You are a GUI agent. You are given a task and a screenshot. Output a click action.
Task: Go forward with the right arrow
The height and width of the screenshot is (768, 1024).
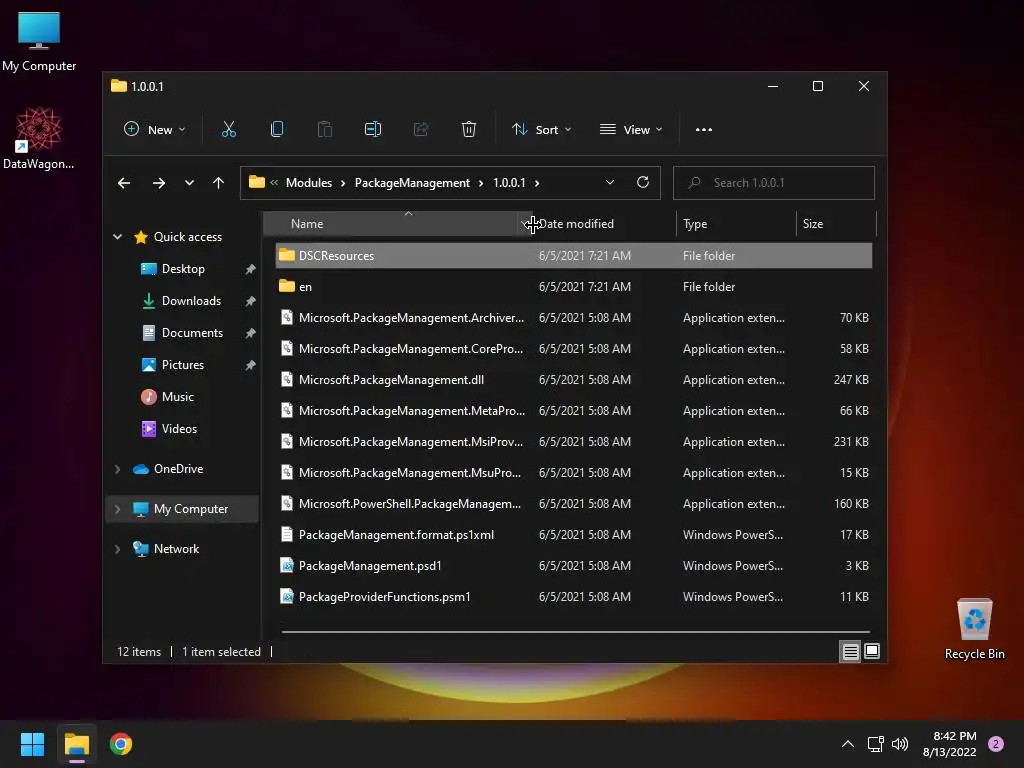pos(159,183)
